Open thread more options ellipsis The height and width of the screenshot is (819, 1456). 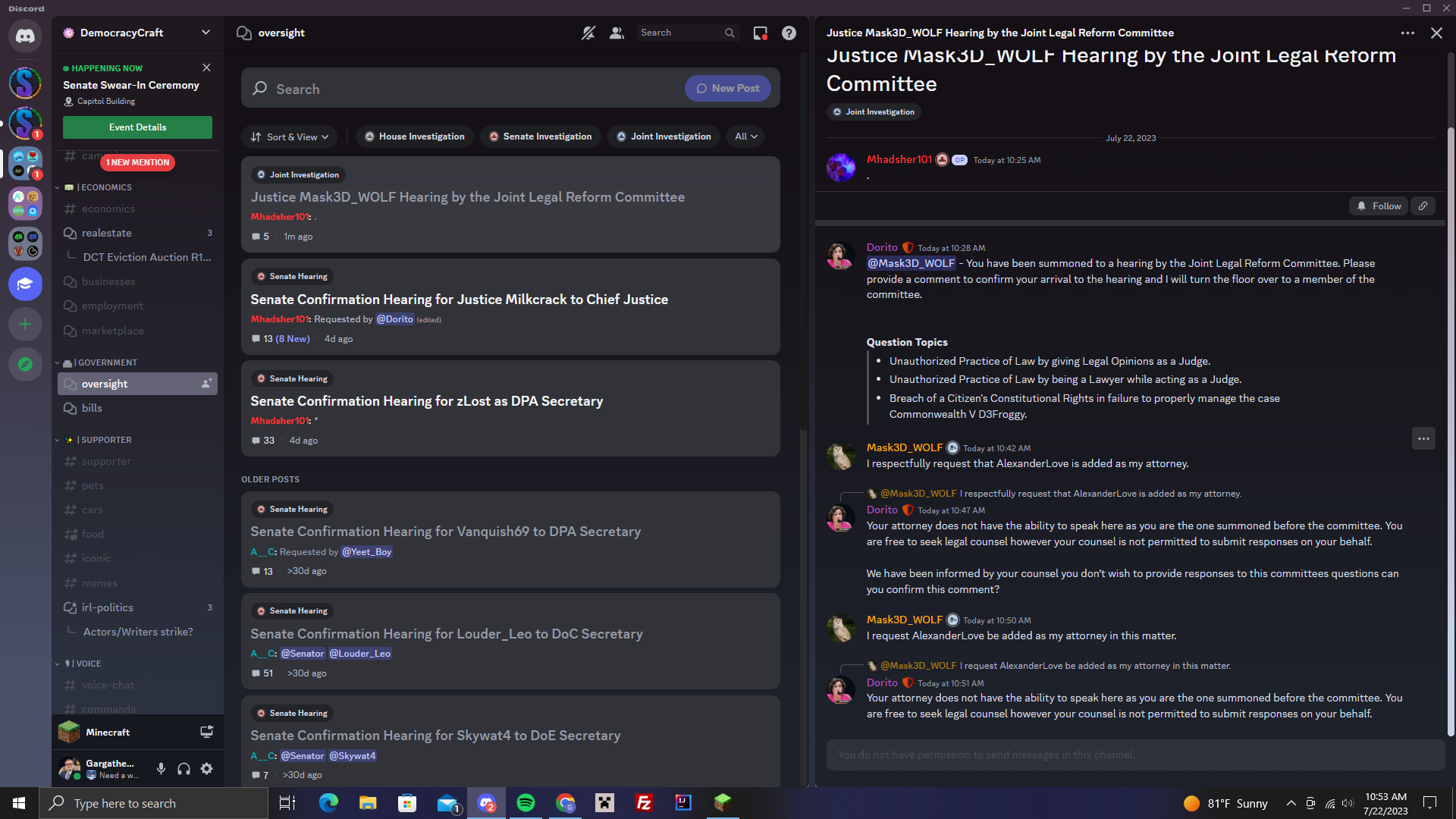[x=1407, y=33]
